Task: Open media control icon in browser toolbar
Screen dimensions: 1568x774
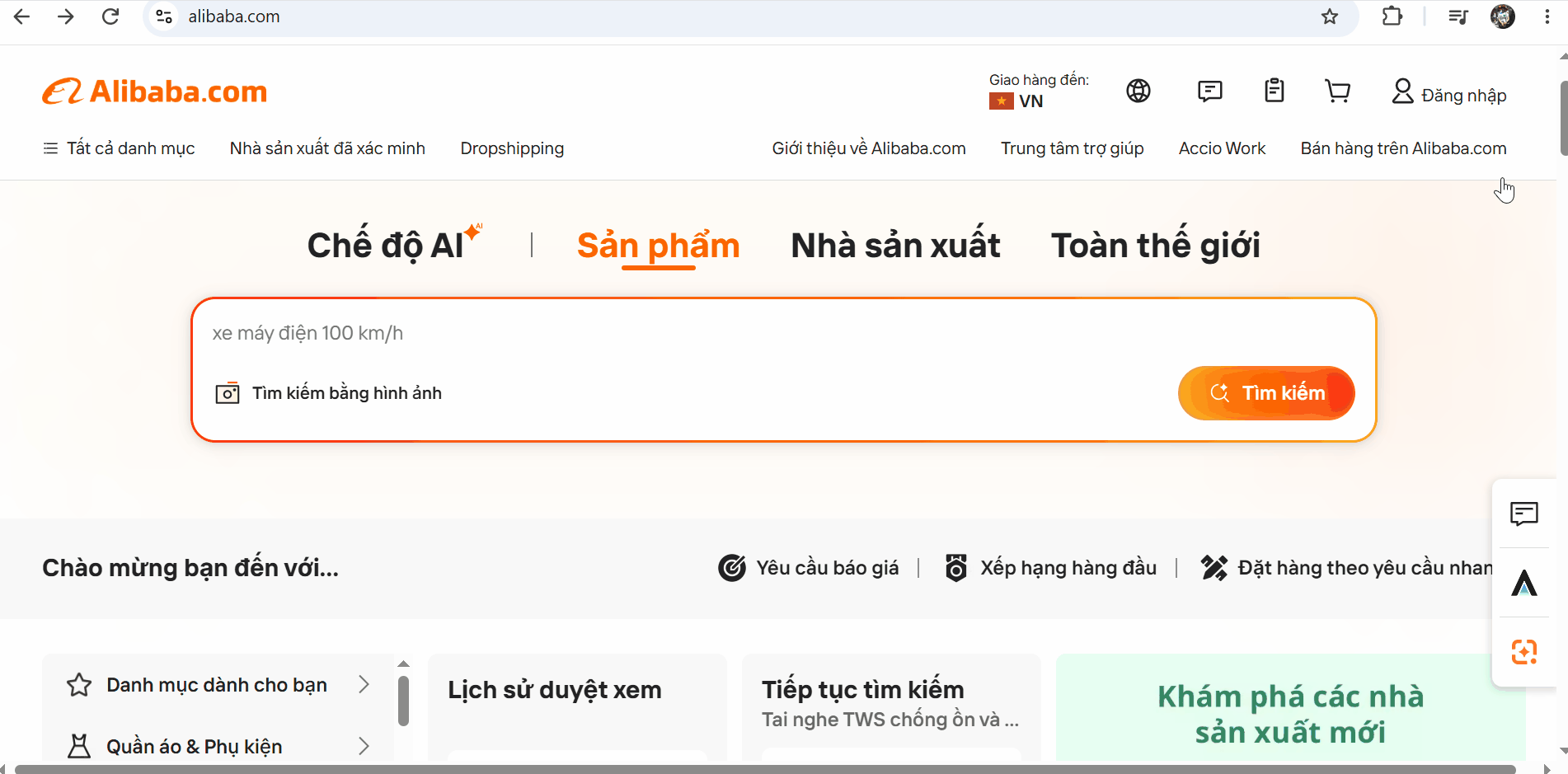Action: [x=1458, y=16]
